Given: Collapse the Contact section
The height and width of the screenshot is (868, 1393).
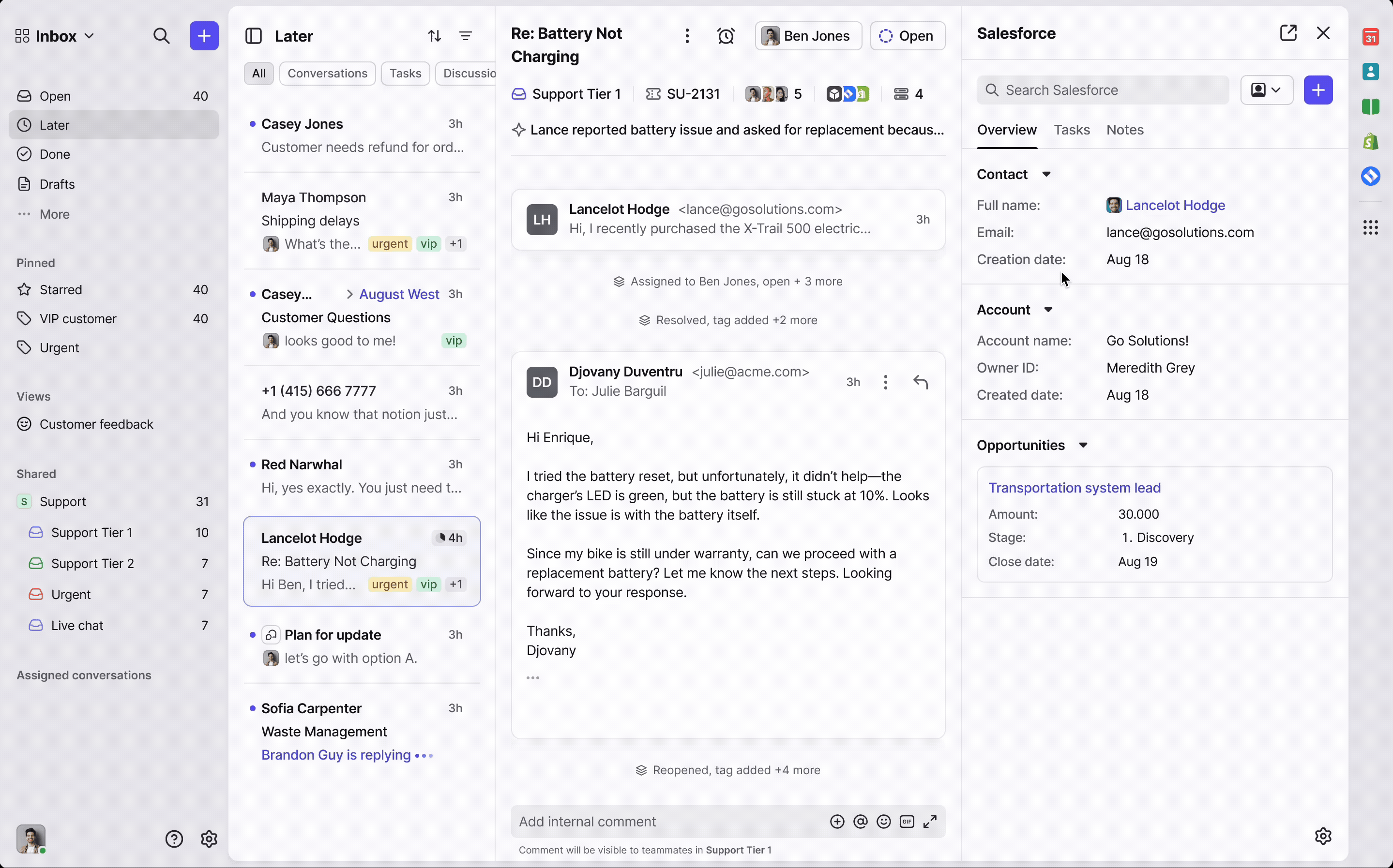Looking at the screenshot, I should point(1046,175).
